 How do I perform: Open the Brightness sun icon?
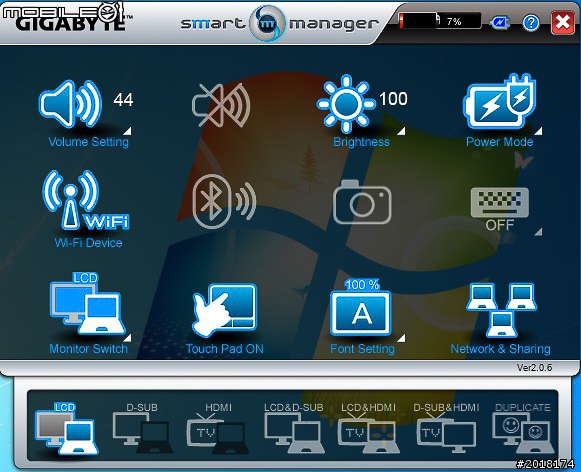[x=346, y=104]
